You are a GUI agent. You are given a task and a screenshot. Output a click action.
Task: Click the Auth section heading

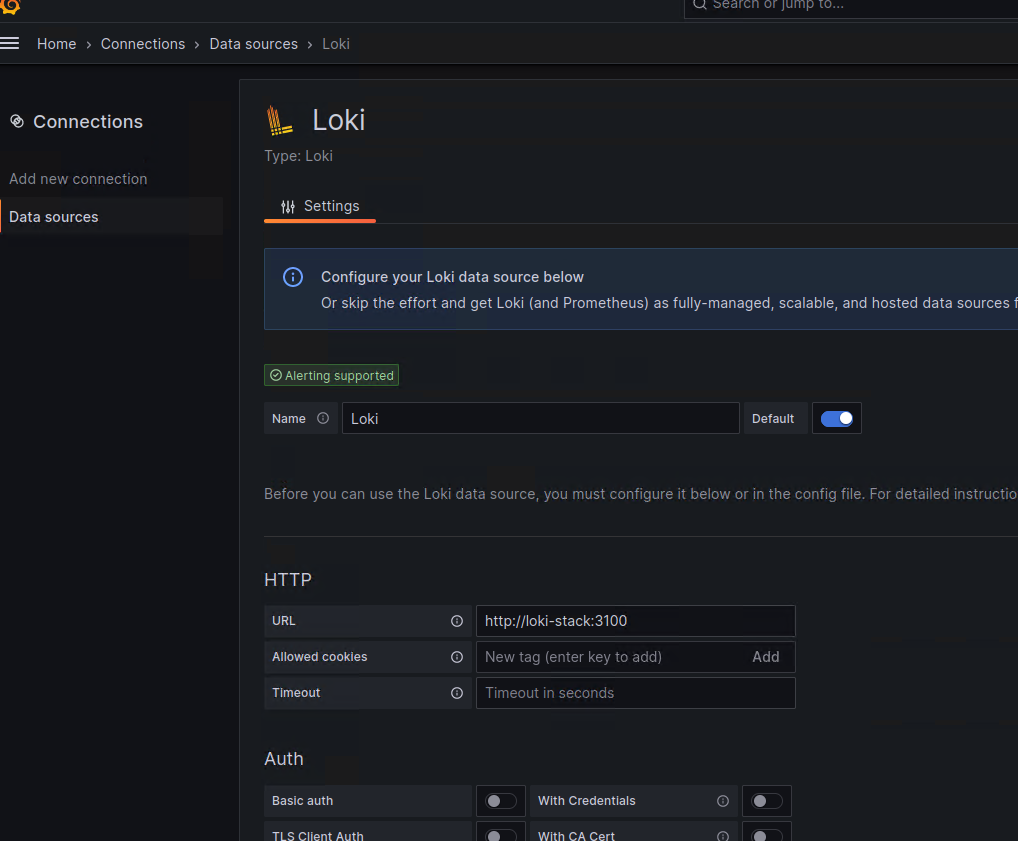tap(284, 759)
